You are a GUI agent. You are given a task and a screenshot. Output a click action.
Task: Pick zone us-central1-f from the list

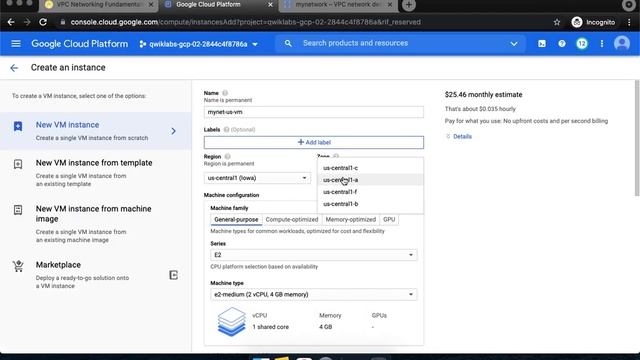(x=370, y=192)
